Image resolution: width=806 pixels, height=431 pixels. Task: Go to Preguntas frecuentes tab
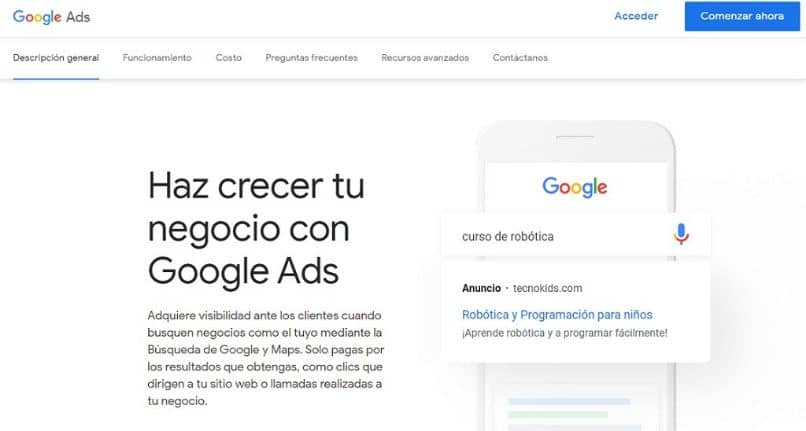tap(312, 58)
